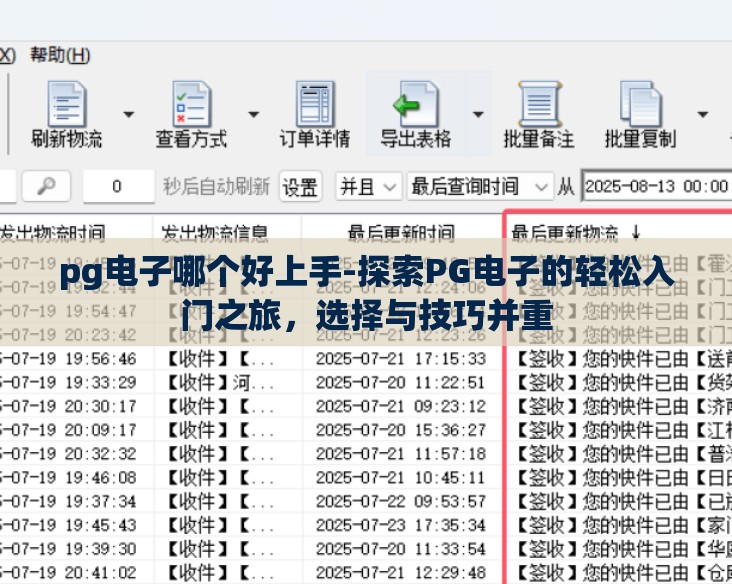732x584 pixels.
Task: Select cell 2025-07-21 10:45:11
Action: coord(401,478)
